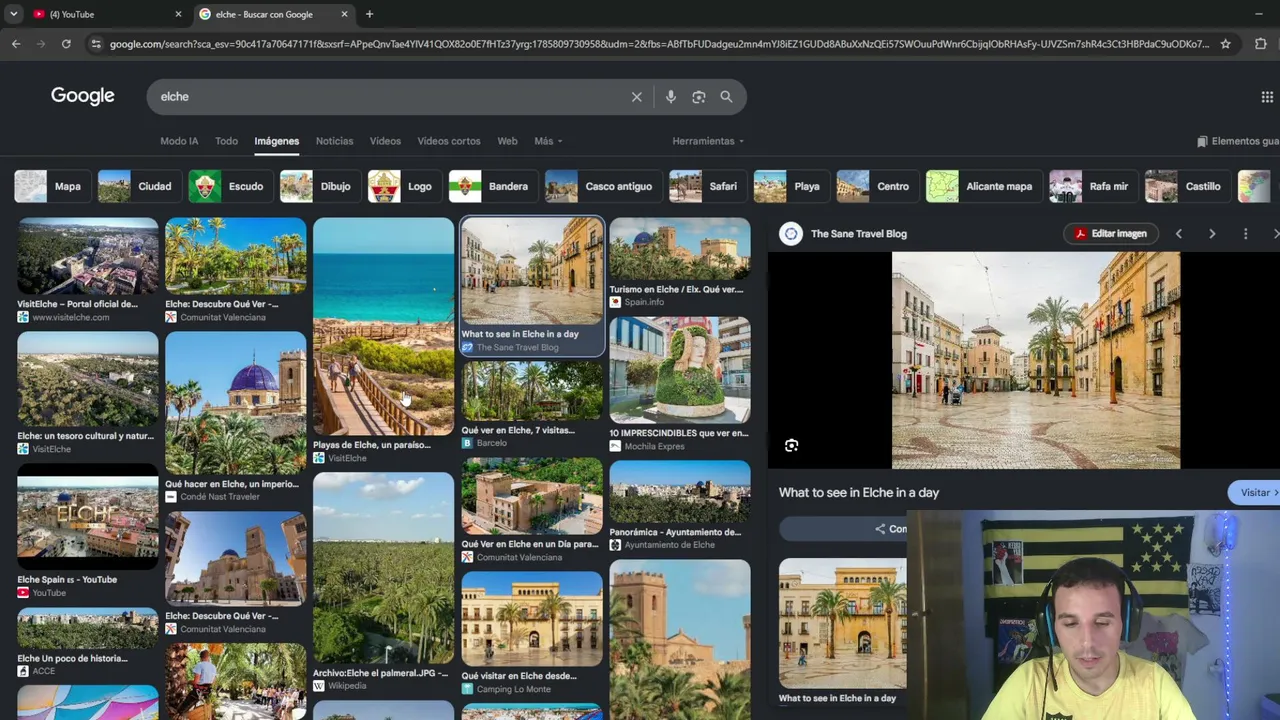View site information icon in address bar

click(96, 44)
